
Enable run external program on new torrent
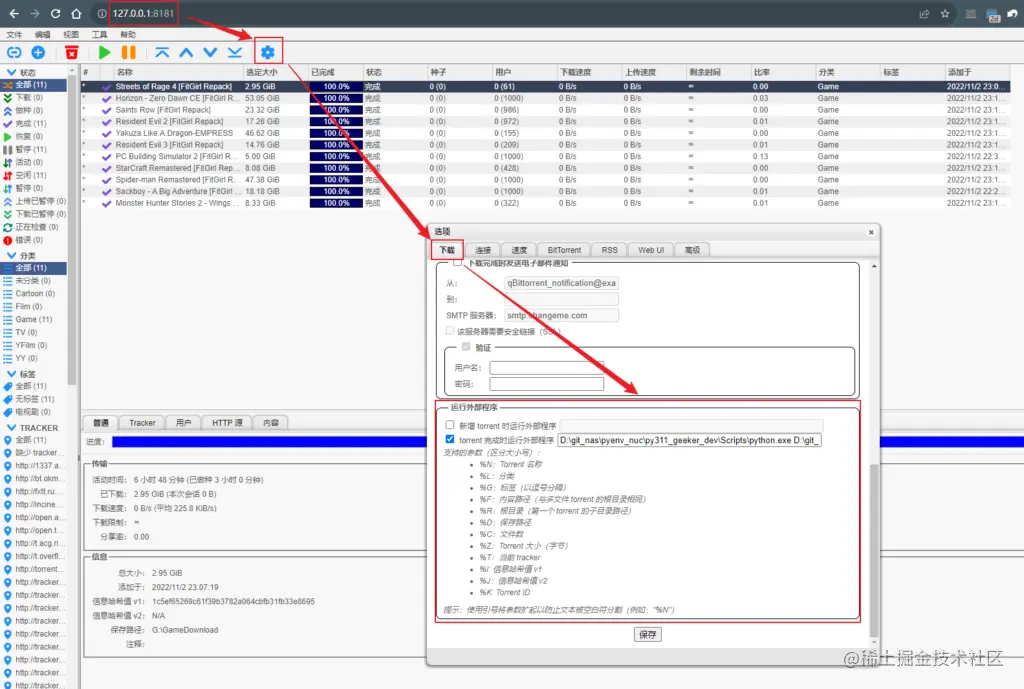click(x=449, y=424)
